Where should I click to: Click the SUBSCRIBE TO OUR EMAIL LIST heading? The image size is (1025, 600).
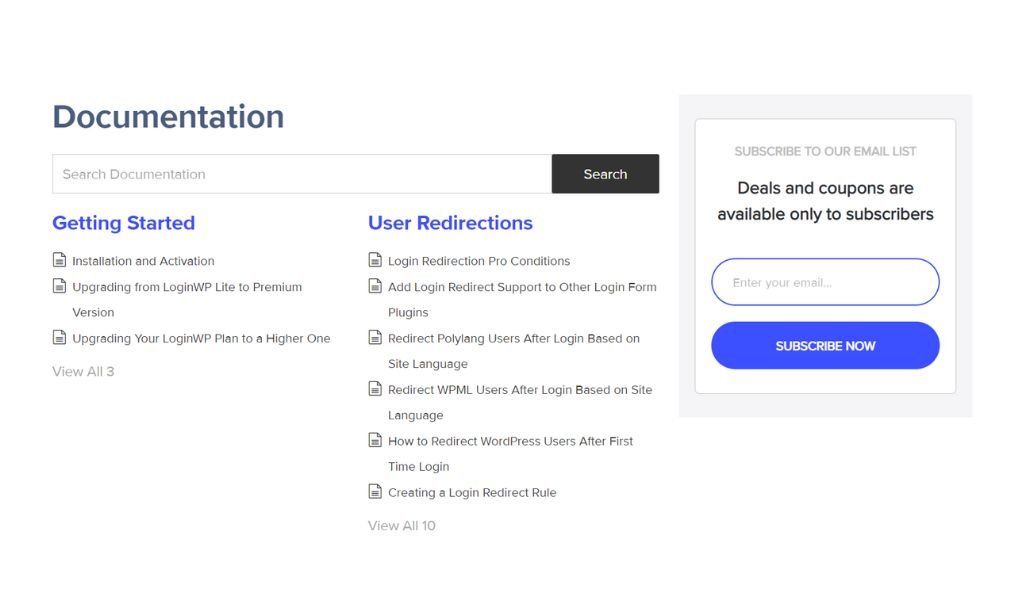tap(825, 151)
